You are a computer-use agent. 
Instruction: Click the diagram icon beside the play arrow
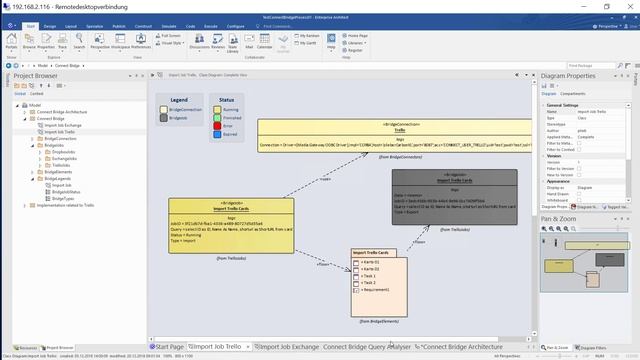coord(160,75)
